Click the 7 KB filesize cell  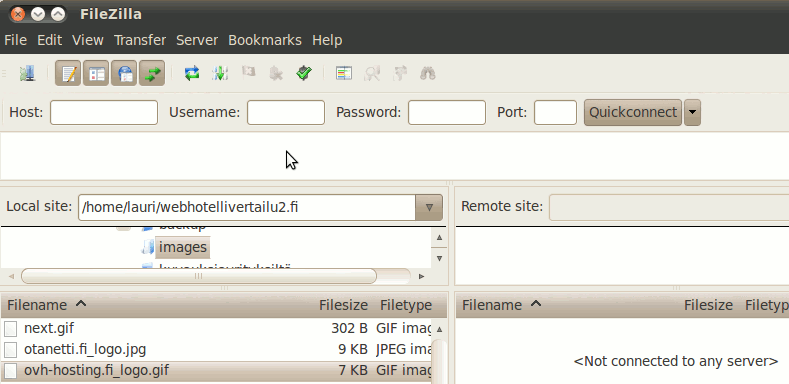point(353,370)
